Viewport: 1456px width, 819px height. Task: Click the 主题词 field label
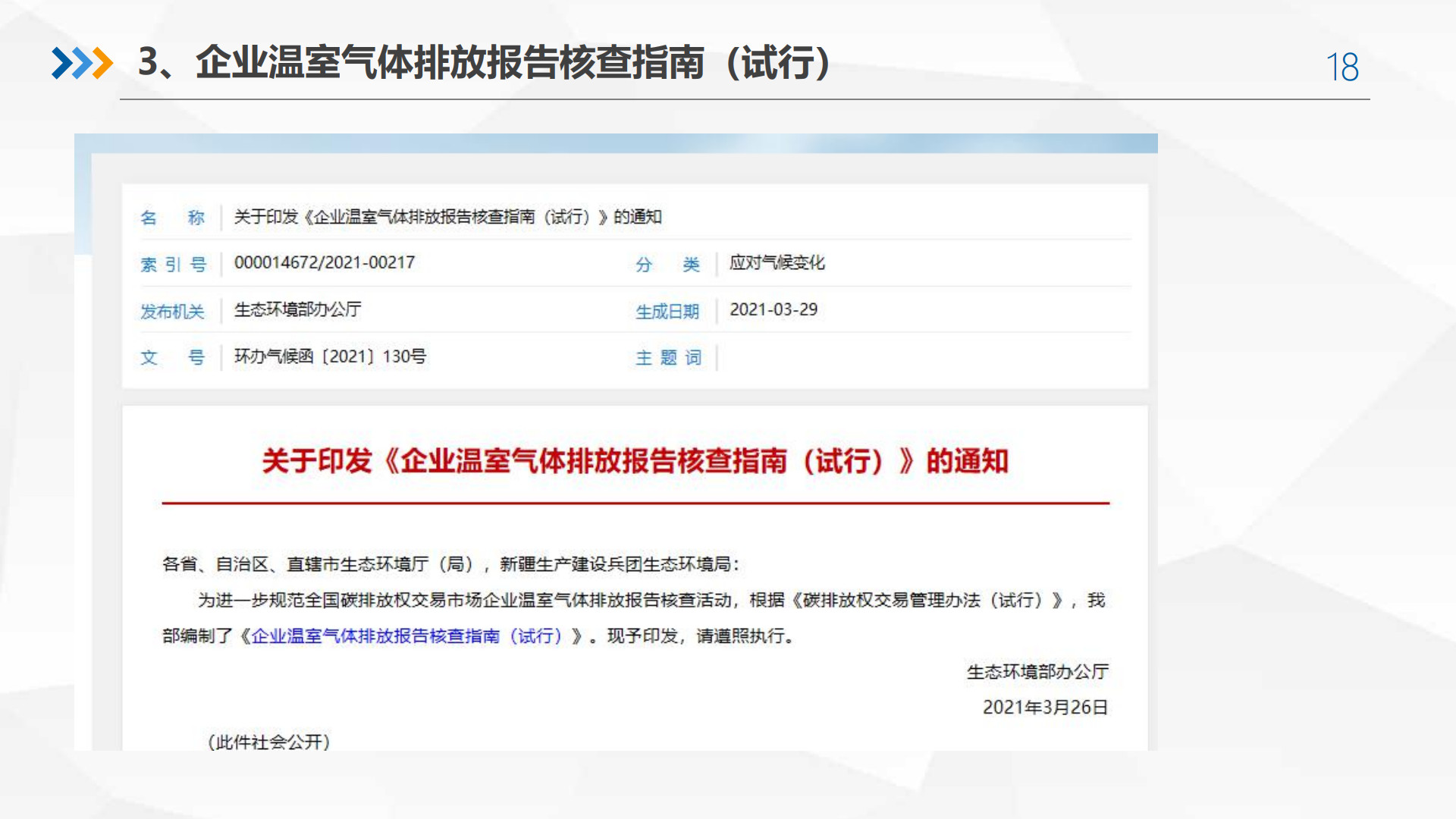(x=670, y=358)
